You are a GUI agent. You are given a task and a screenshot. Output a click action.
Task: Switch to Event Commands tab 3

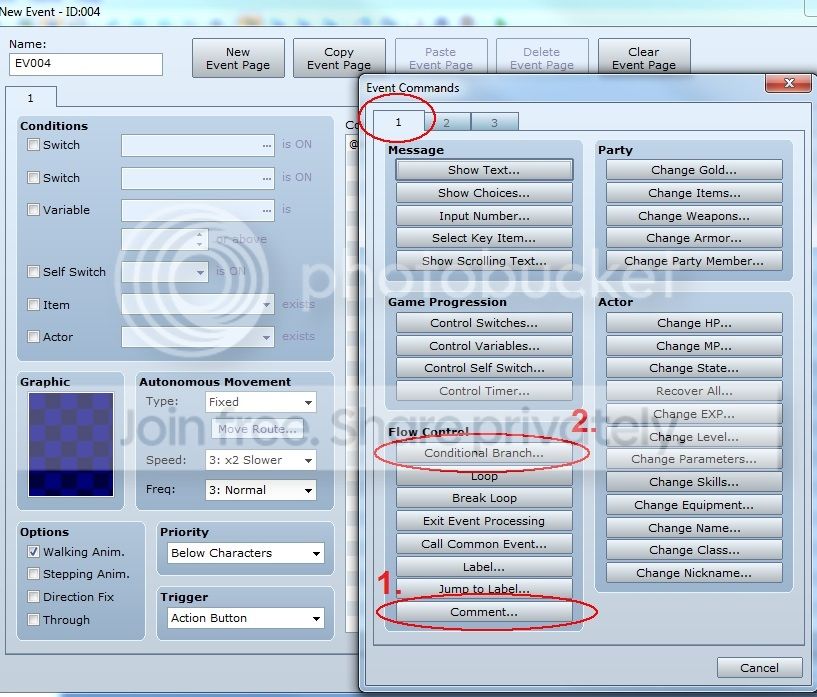point(494,123)
